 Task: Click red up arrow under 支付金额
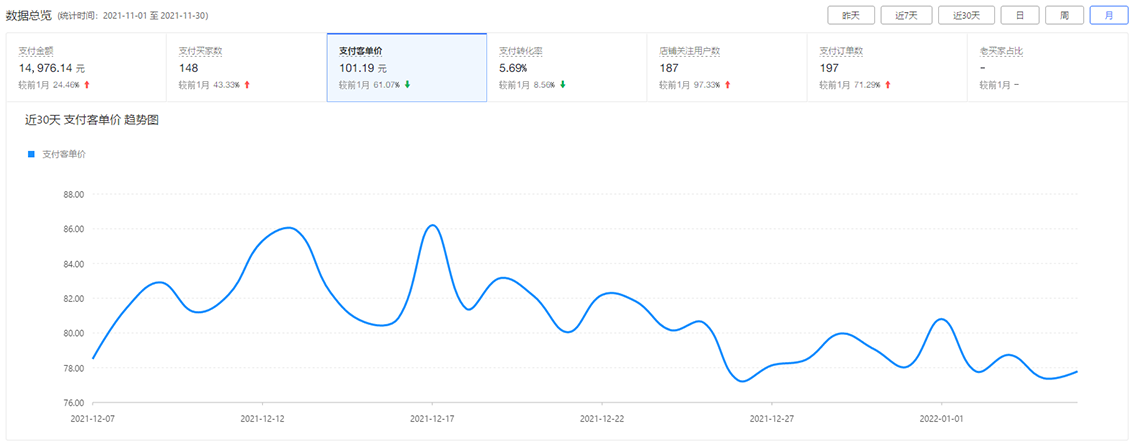click(87, 85)
